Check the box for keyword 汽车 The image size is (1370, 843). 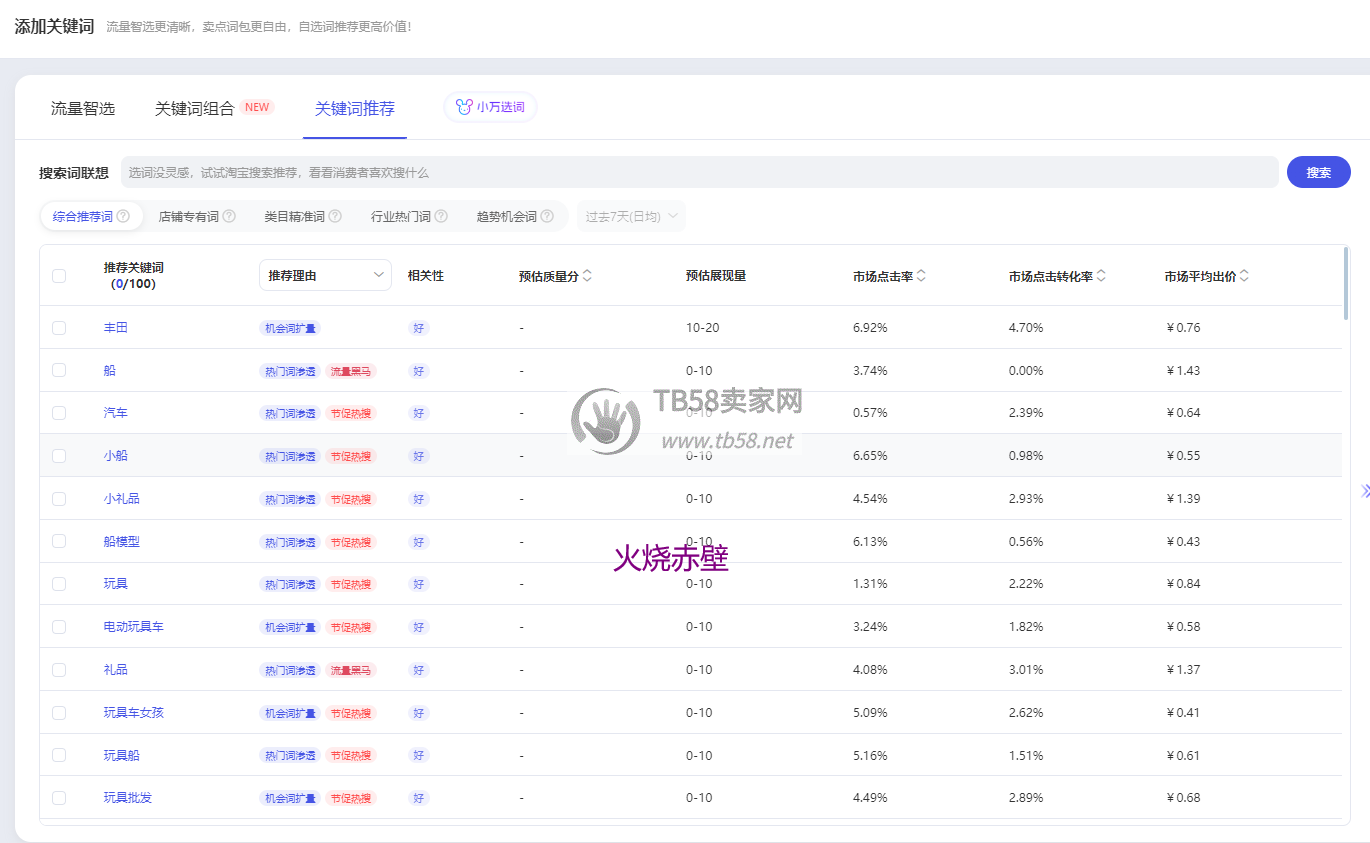pyautogui.click(x=59, y=413)
